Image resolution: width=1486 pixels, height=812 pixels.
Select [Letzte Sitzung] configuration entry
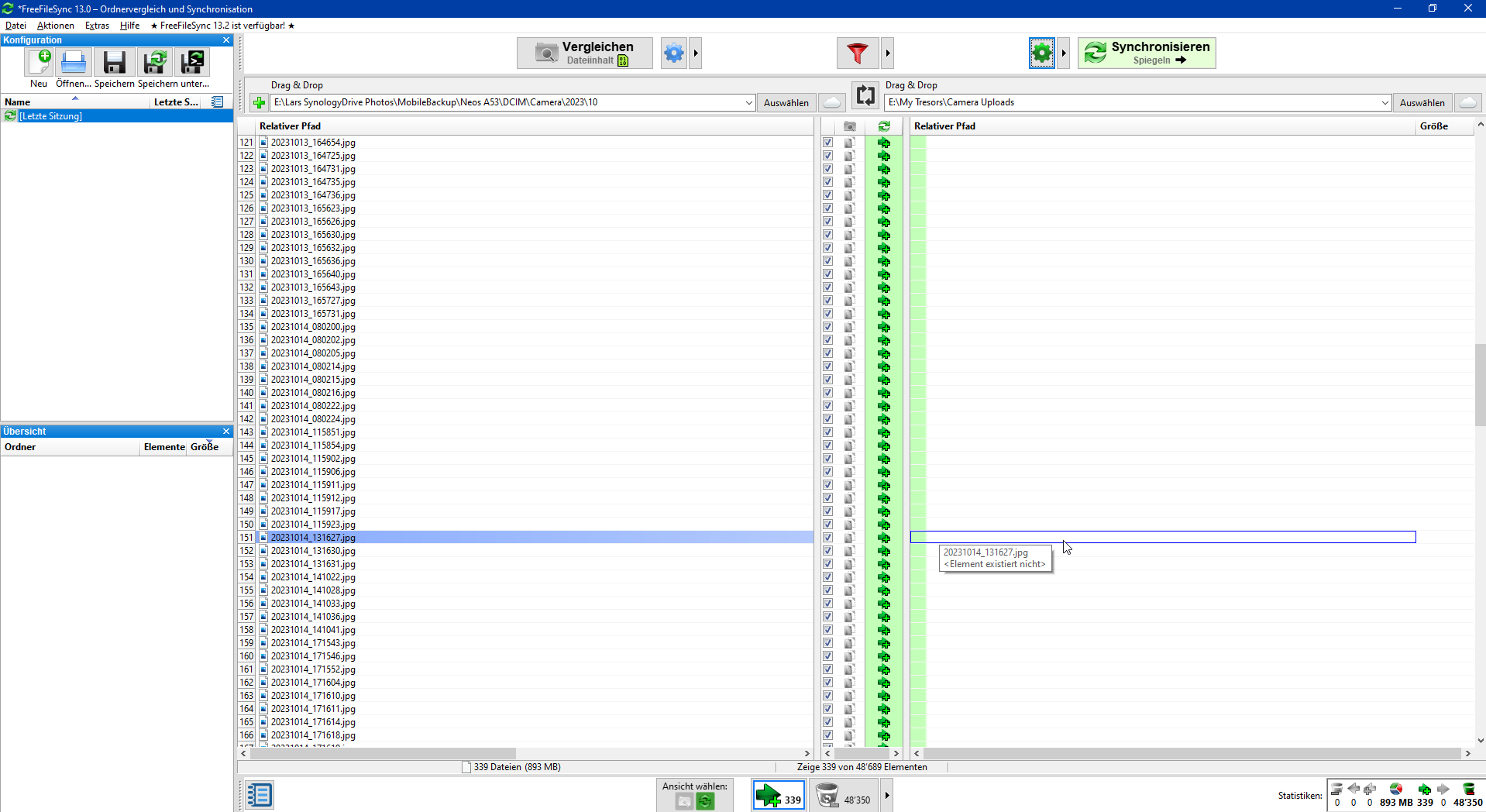point(116,116)
